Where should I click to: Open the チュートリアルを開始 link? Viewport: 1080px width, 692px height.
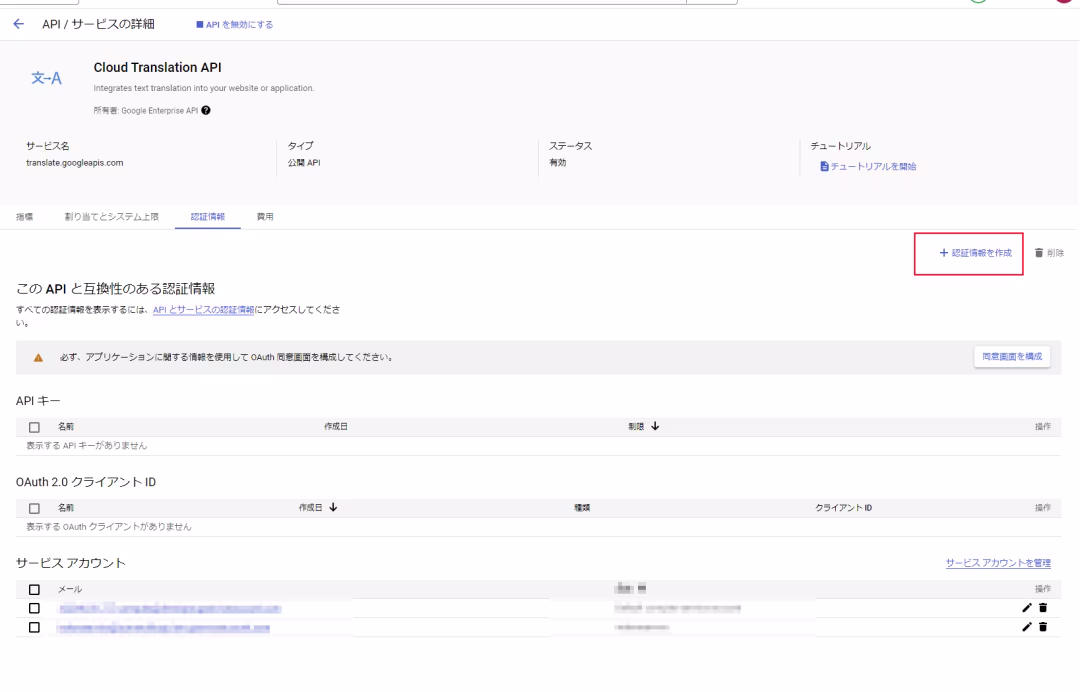(x=868, y=167)
